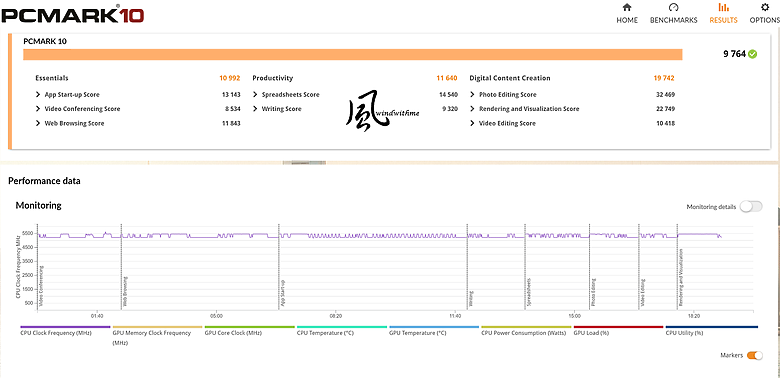This screenshot has height=378, width=780.
Task: Open the Benchmarks gauge icon
Action: pyautogui.click(x=674, y=7)
